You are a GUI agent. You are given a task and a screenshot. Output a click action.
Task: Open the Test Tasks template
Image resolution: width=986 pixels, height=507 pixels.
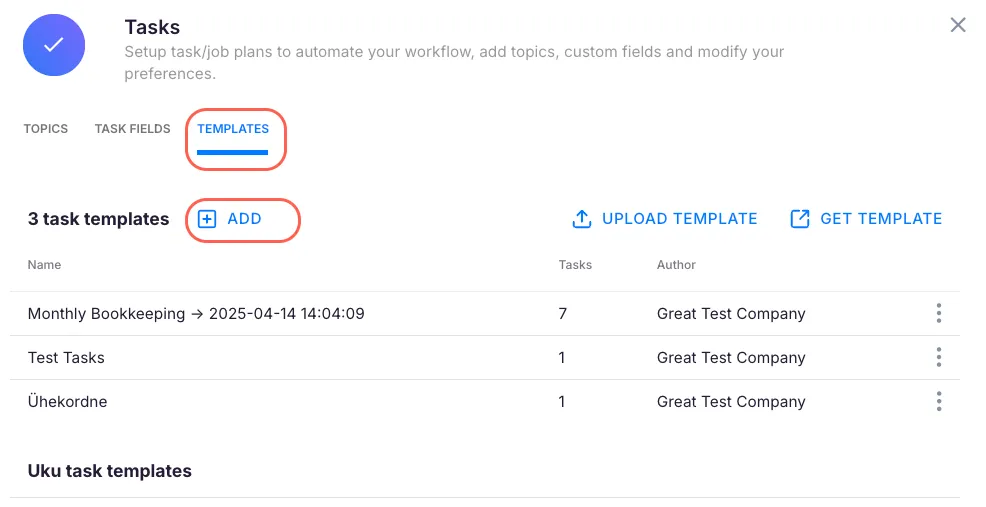point(66,358)
